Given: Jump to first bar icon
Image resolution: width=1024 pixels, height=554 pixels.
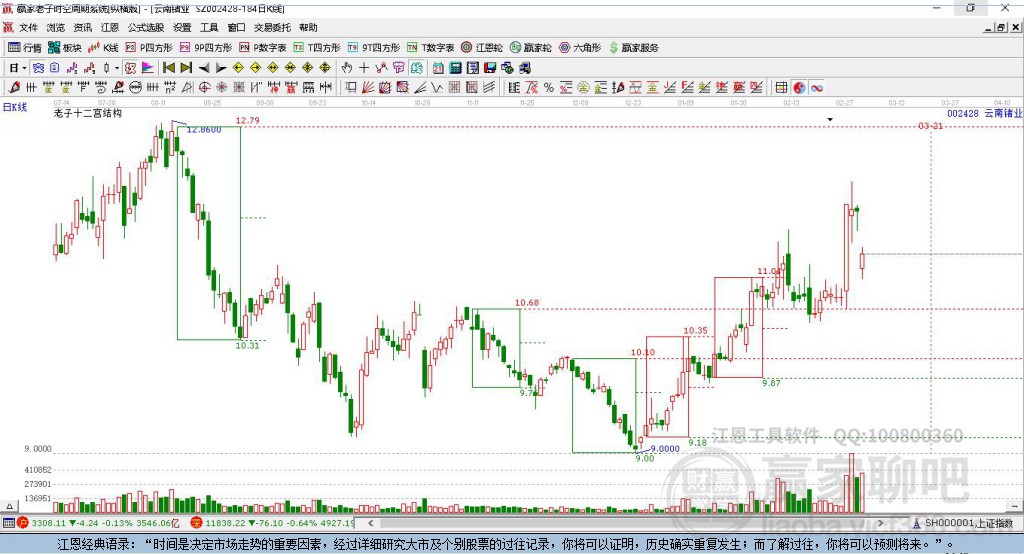Looking at the screenshot, I should (x=168, y=68).
